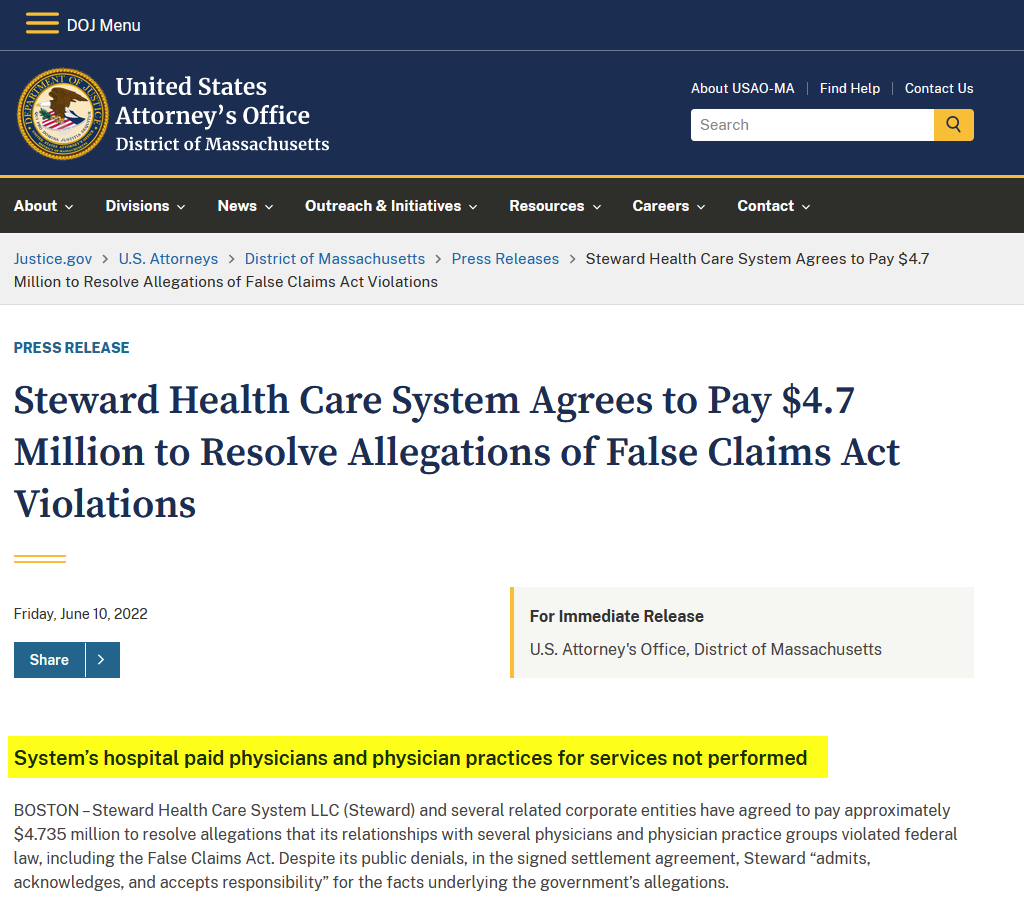Open the Outreach & Initiatives menu

click(391, 206)
